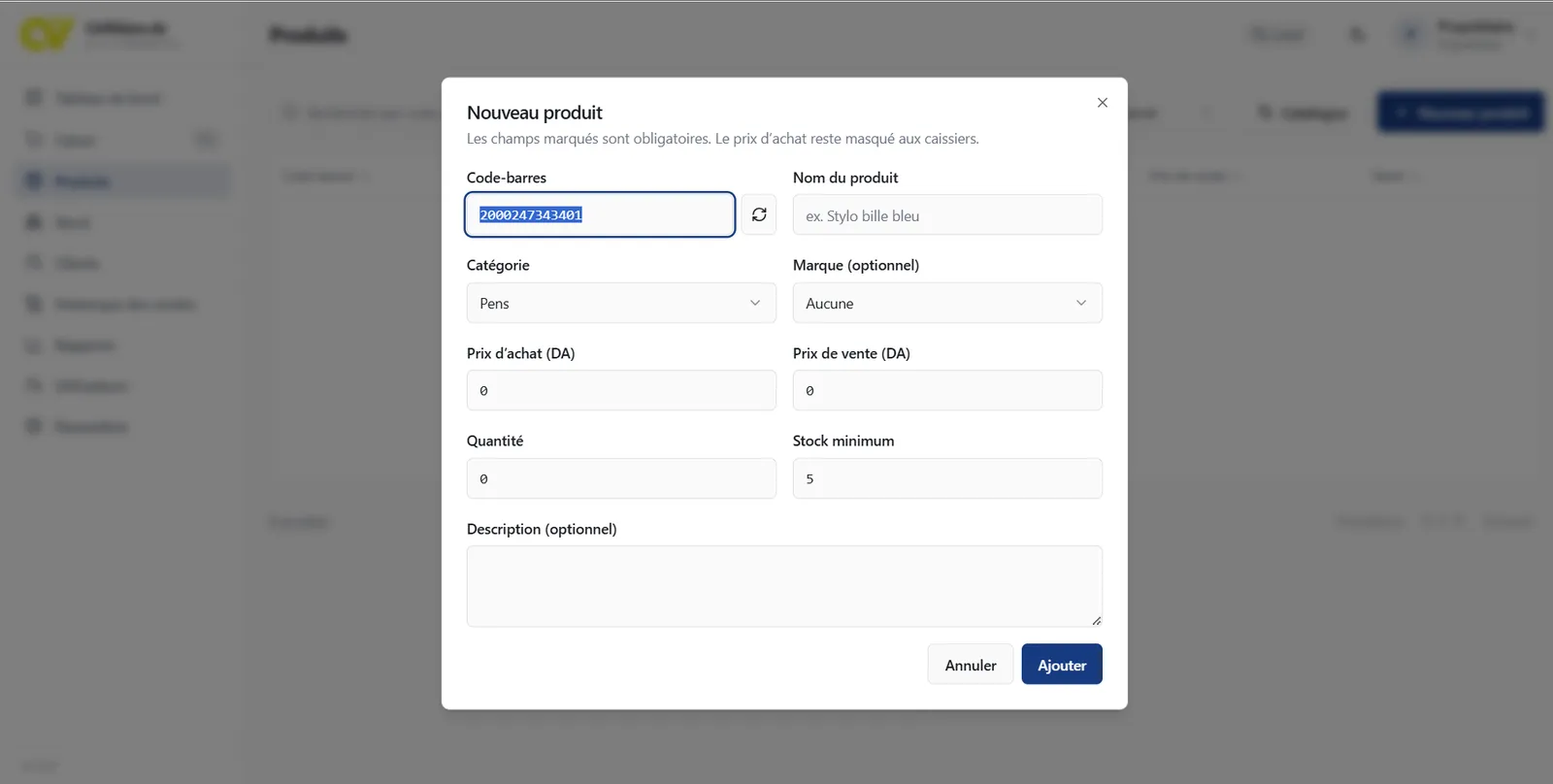Click the Prix de vente (DA) field
Image resolution: width=1553 pixels, height=784 pixels.
pos(947,390)
